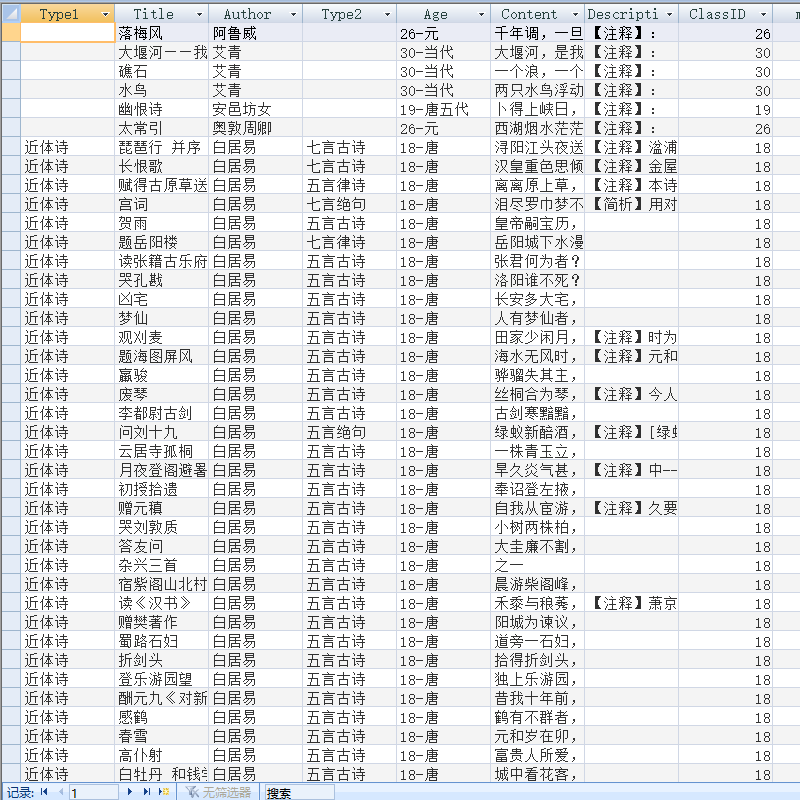This screenshot has height=800, width=800.
Task: Open the Author column filter dropdown
Action: pyautogui.click(x=293, y=14)
